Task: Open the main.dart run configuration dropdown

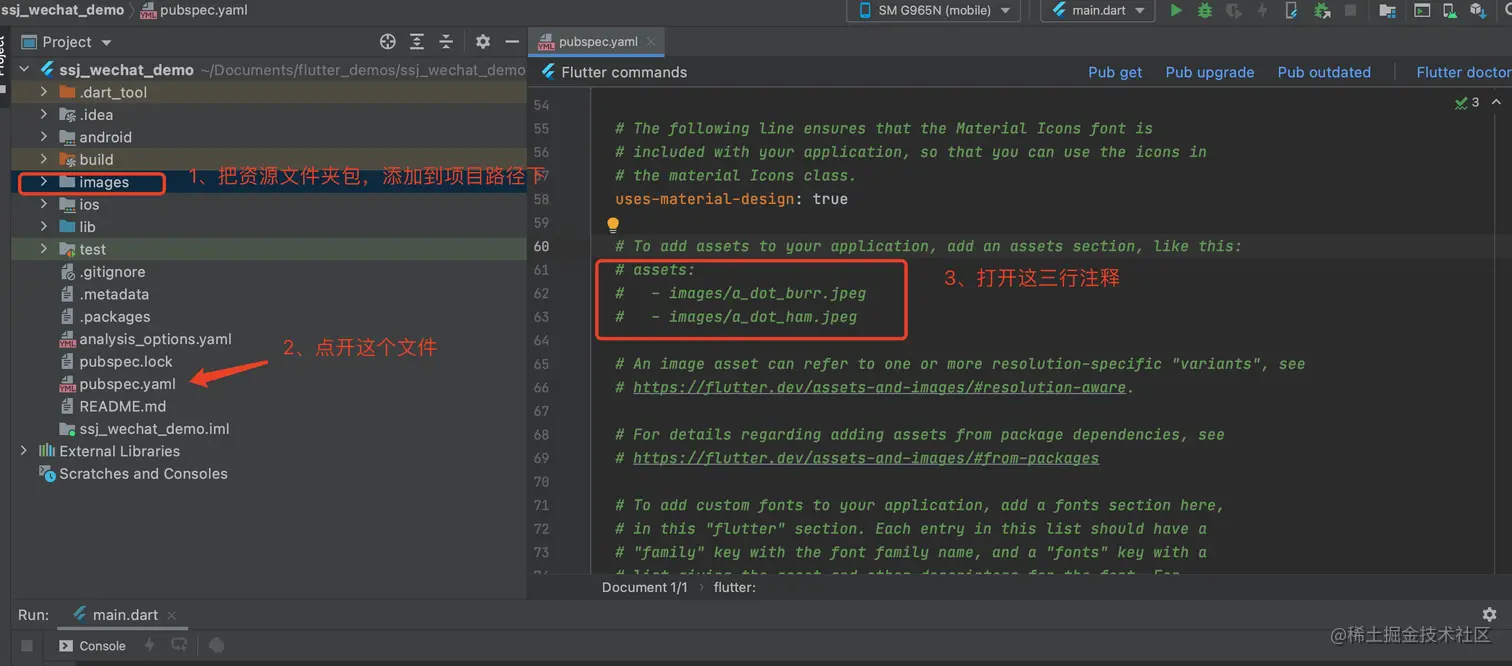Action: [x=1097, y=10]
